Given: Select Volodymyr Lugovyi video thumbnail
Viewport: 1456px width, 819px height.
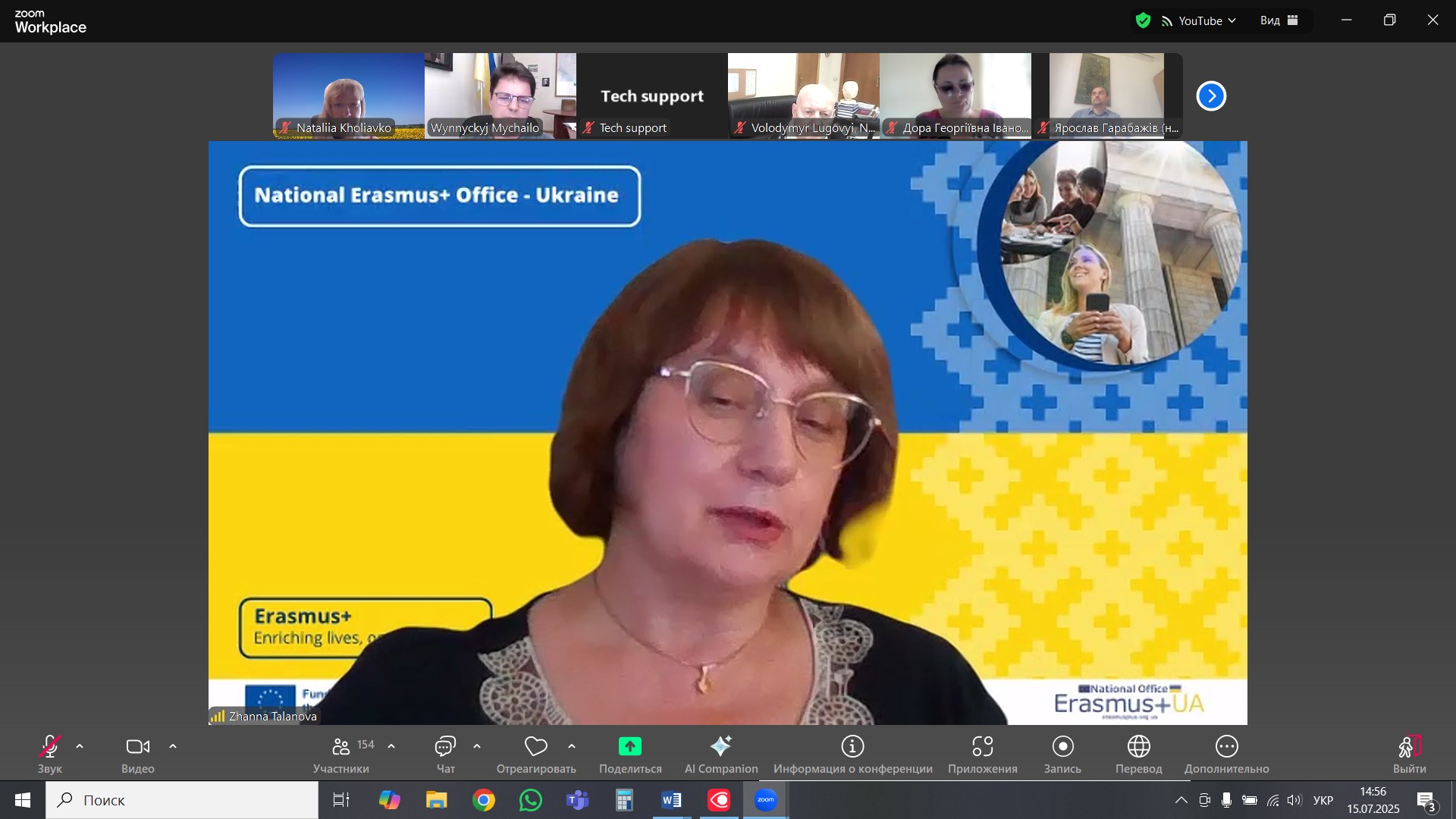Looking at the screenshot, I should tap(804, 96).
